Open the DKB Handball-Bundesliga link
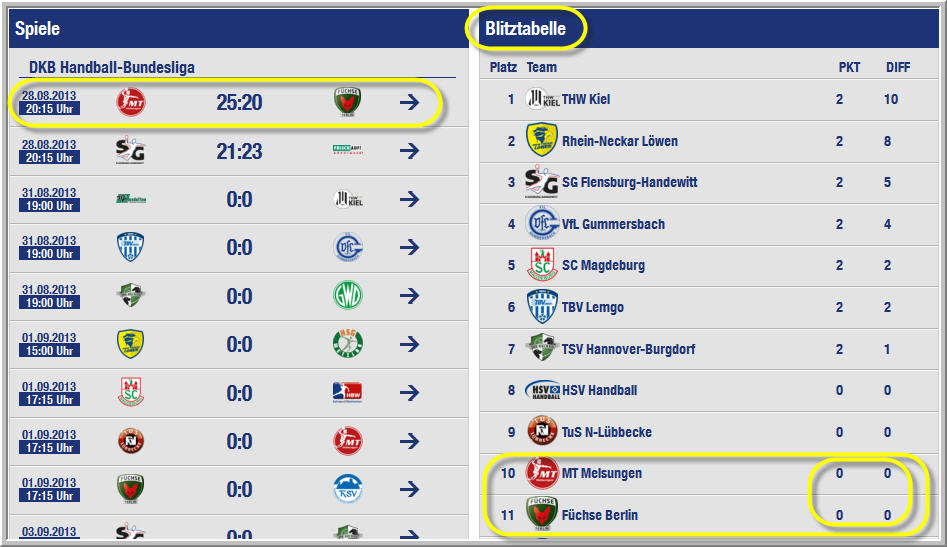This screenshot has height=547, width=947. (x=112, y=68)
